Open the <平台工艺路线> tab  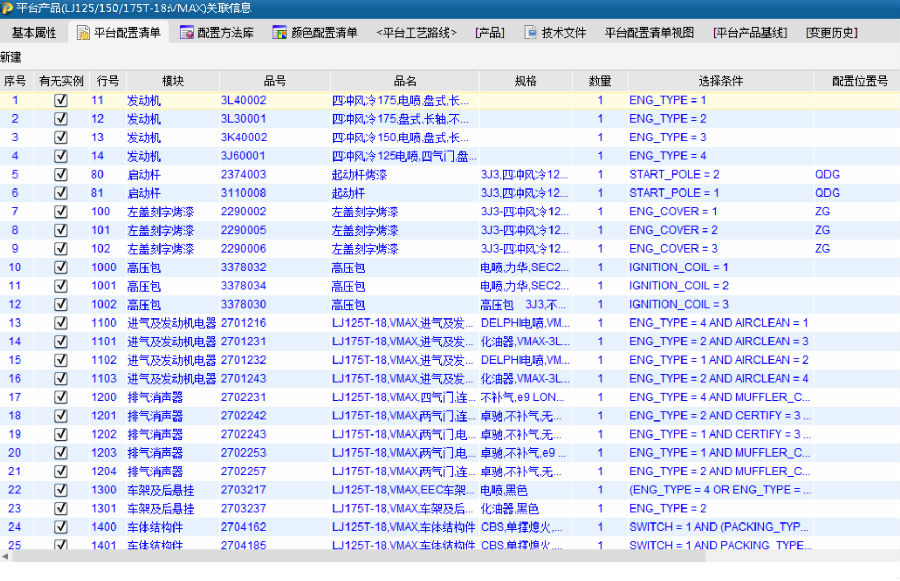(416, 33)
